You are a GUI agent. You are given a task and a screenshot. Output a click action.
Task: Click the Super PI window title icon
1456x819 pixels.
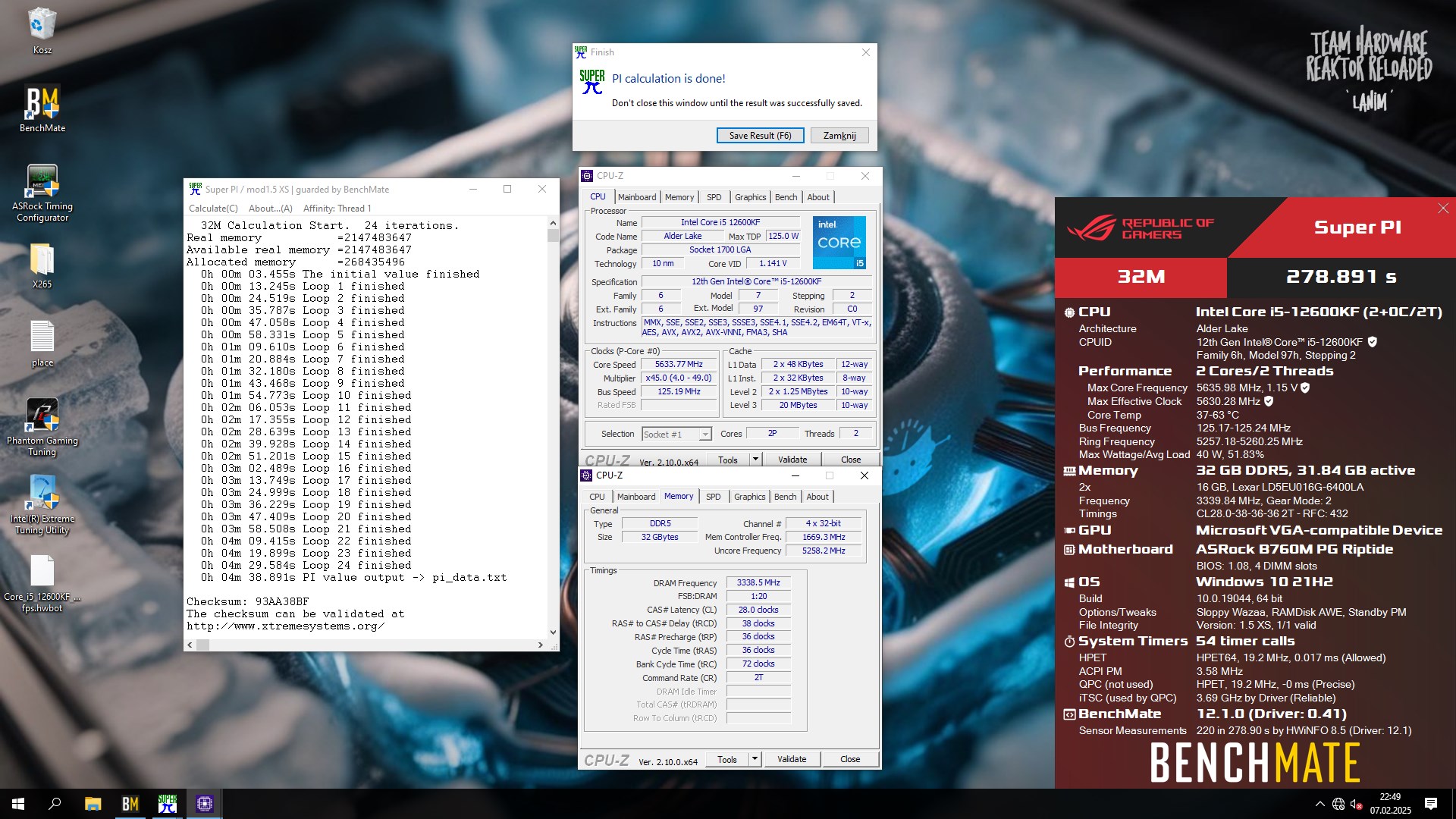click(196, 189)
